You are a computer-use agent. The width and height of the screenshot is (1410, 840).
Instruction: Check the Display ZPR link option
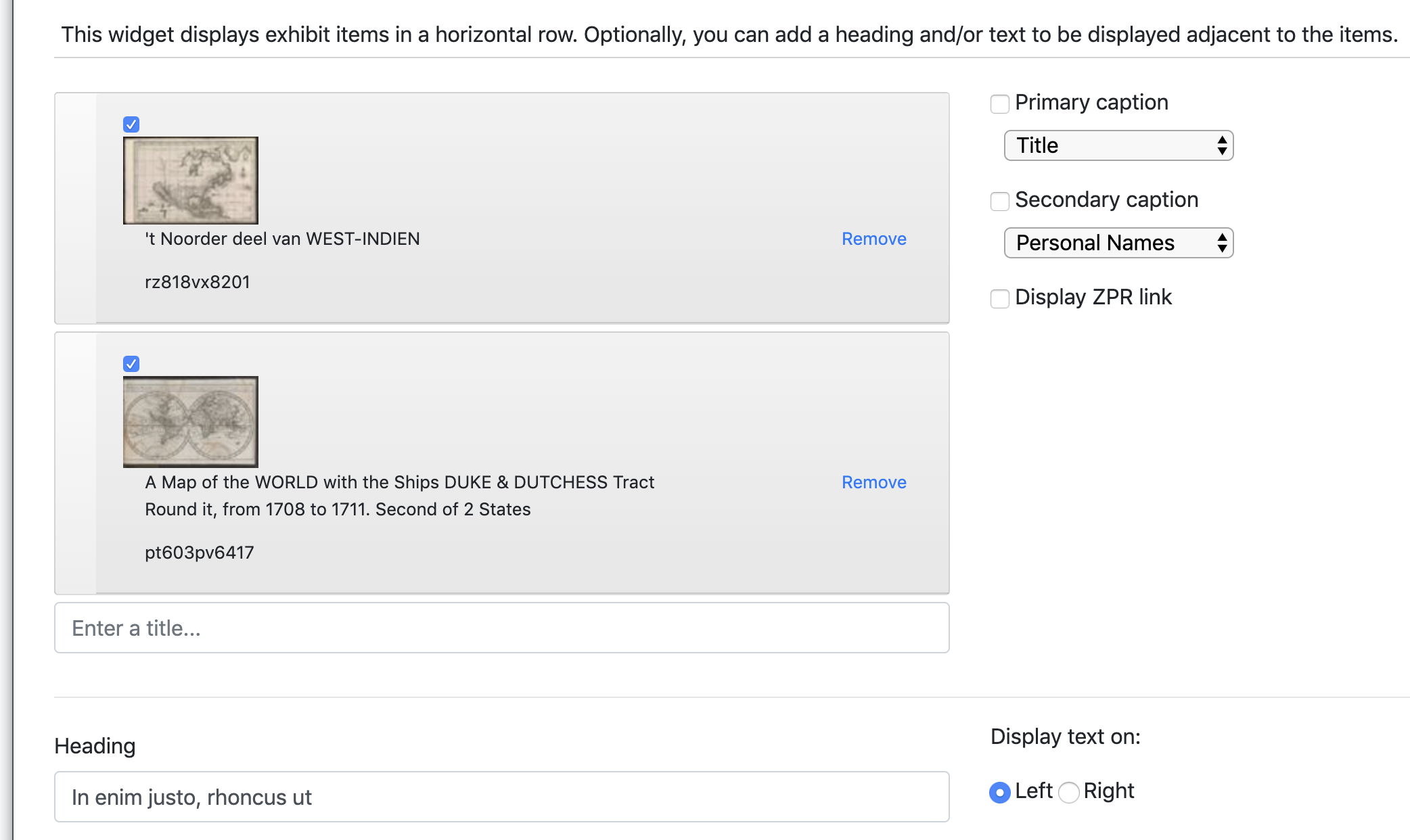[x=999, y=299]
